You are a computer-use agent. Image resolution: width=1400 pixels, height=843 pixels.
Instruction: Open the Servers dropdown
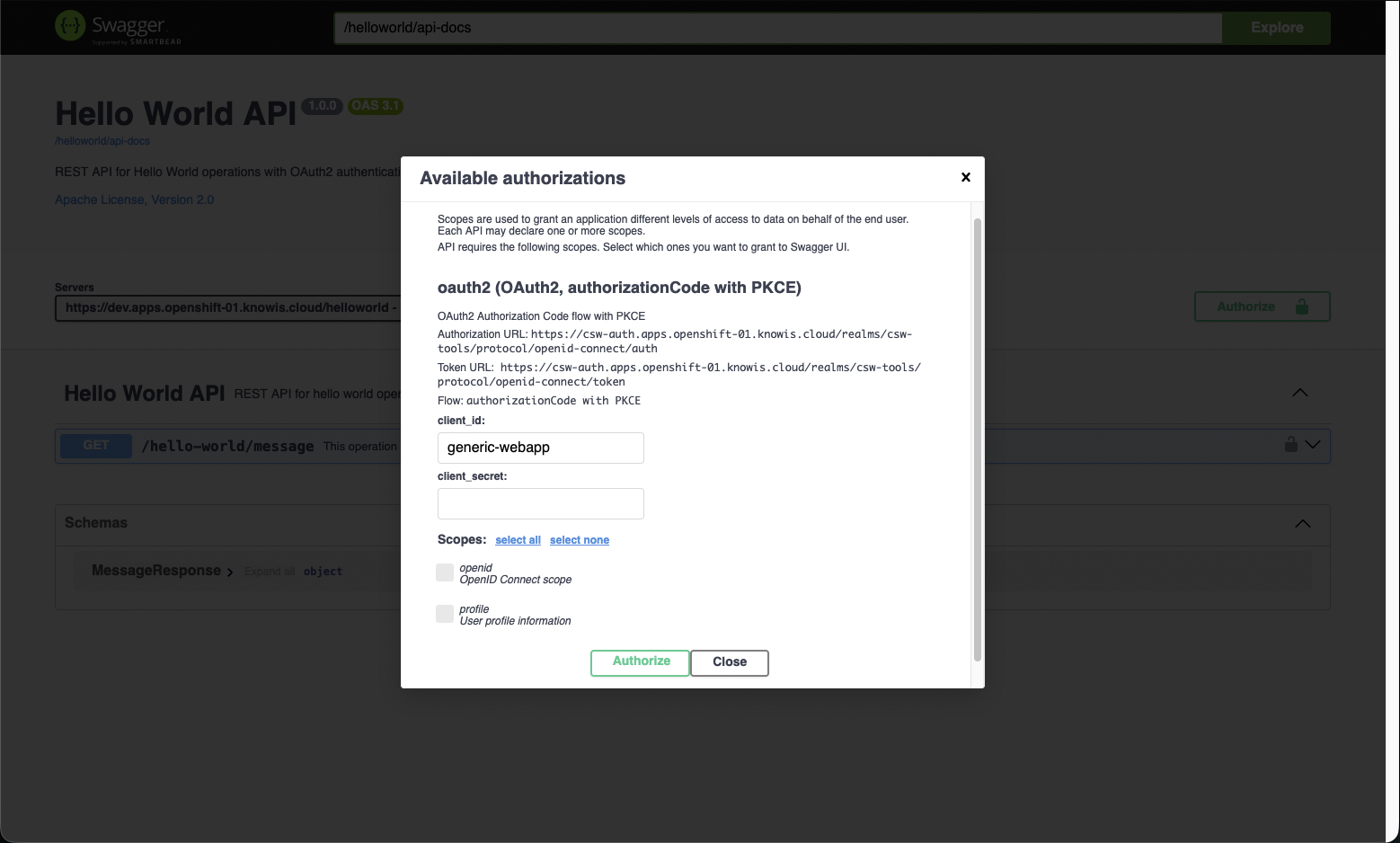coord(229,307)
